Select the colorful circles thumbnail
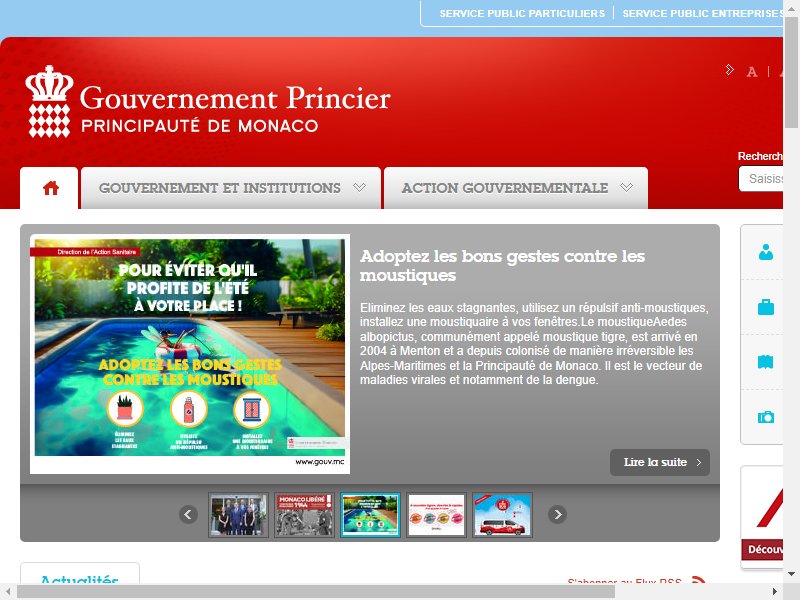Screen dimensions: 800x600 point(436,515)
